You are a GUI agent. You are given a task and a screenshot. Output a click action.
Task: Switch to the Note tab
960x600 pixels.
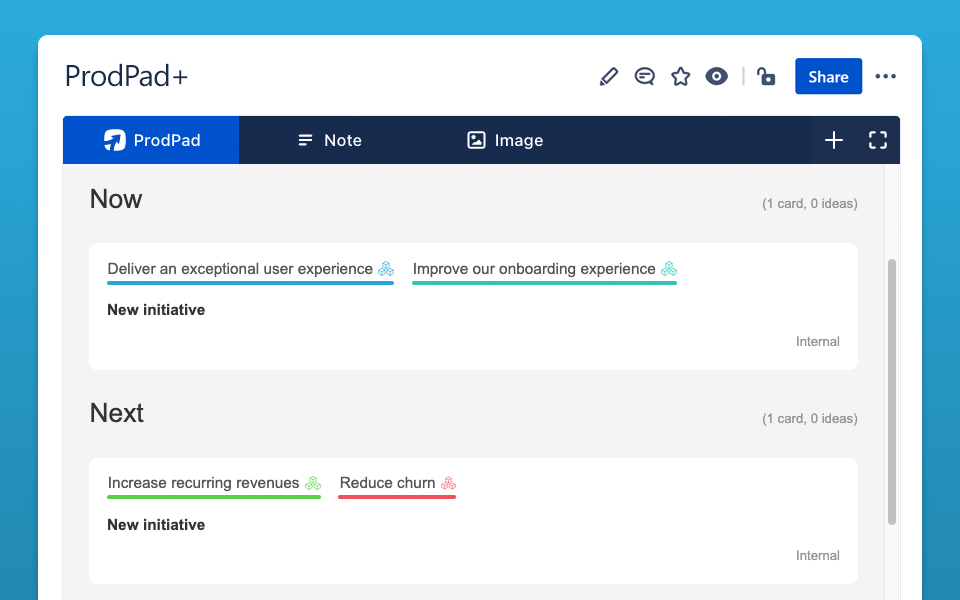pyautogui.click(x=329, y=140)
